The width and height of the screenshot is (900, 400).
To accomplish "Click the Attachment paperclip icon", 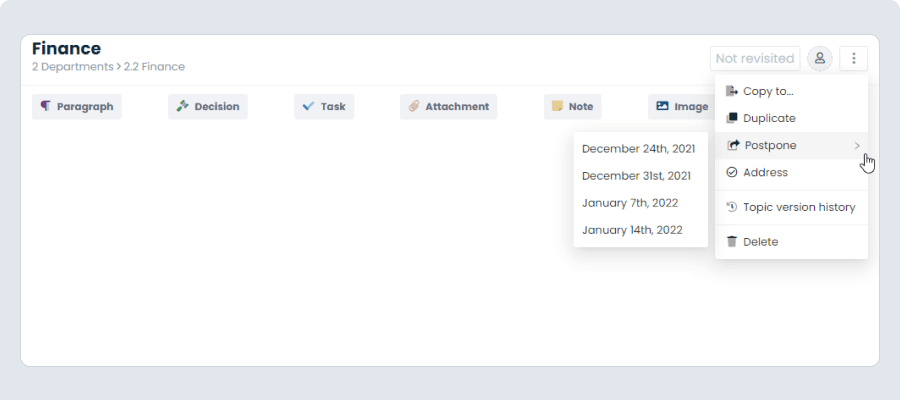I will (x=414, y=107).
